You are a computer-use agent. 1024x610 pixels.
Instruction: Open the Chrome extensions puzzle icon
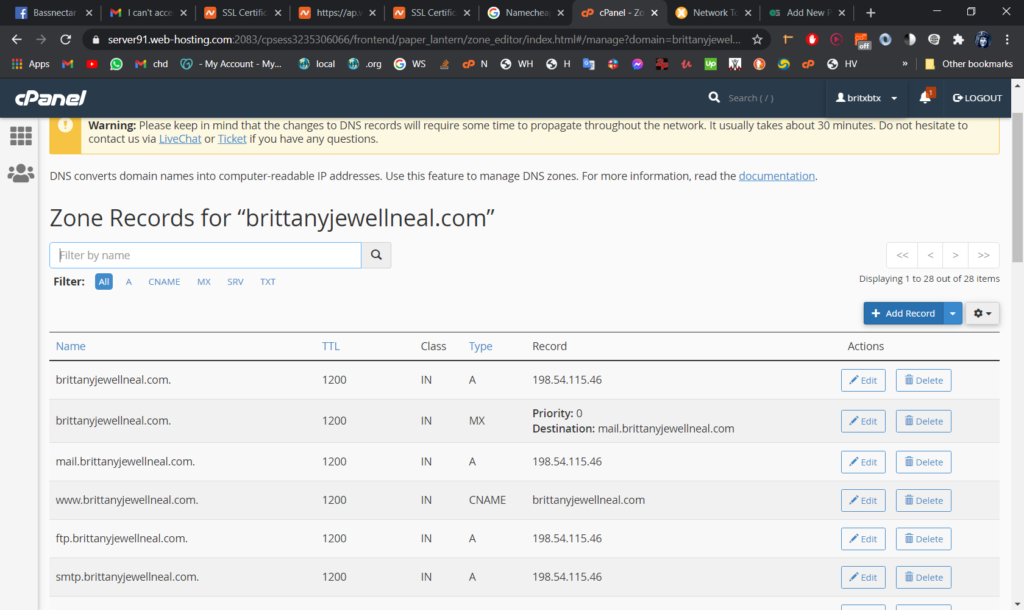pyautogui.click(x=957, y=39)
